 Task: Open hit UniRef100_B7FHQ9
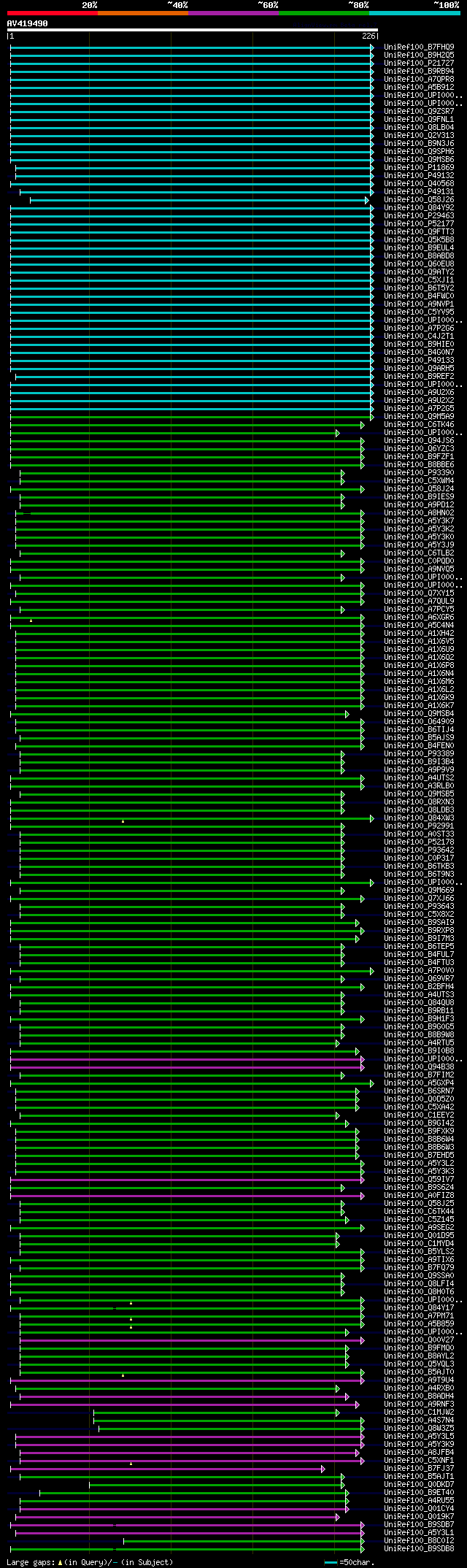click(419, 47)
